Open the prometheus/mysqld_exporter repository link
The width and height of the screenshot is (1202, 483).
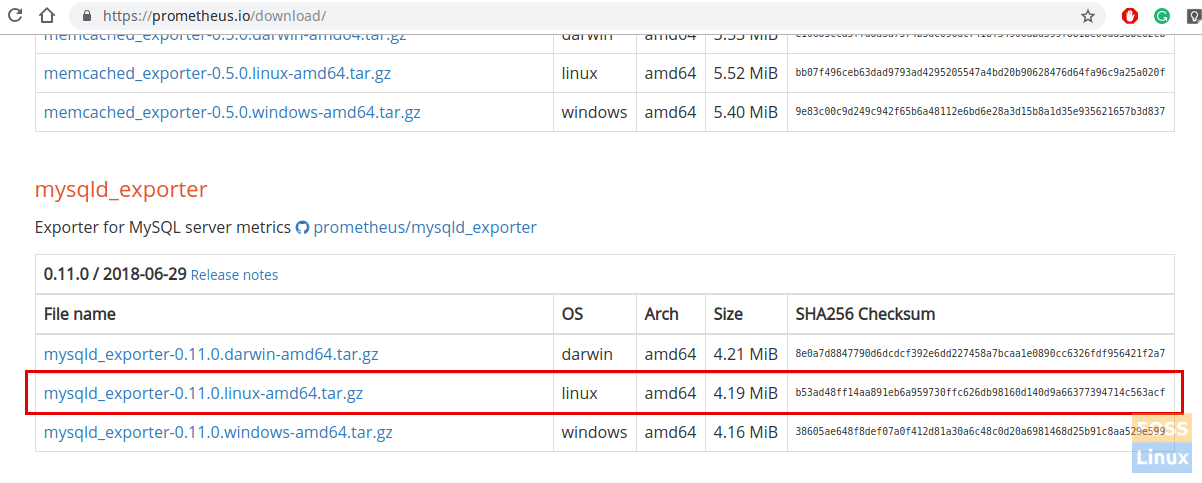[425, 228]
